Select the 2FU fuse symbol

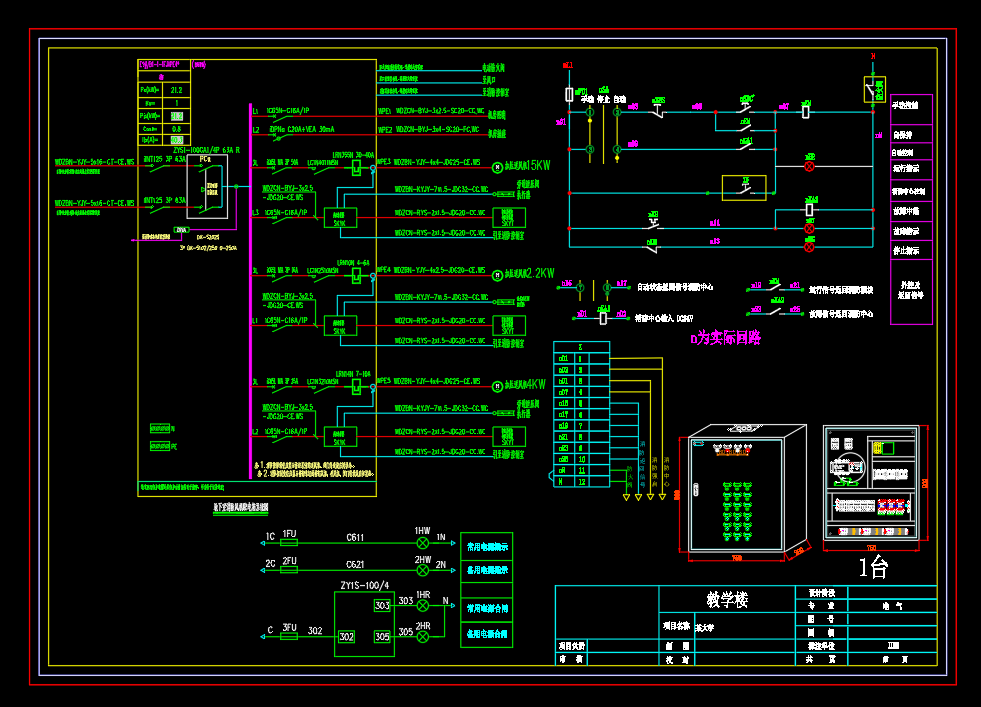289,570
